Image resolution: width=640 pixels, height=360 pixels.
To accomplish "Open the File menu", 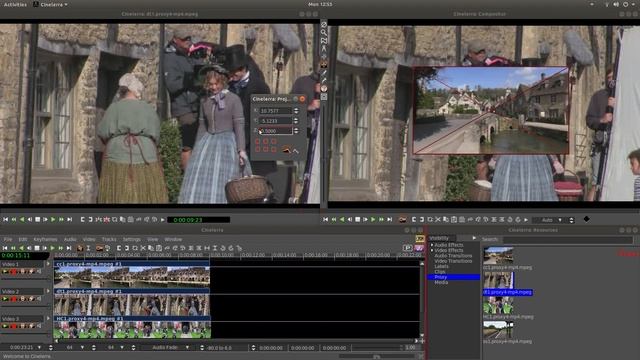I will point(8,239).
